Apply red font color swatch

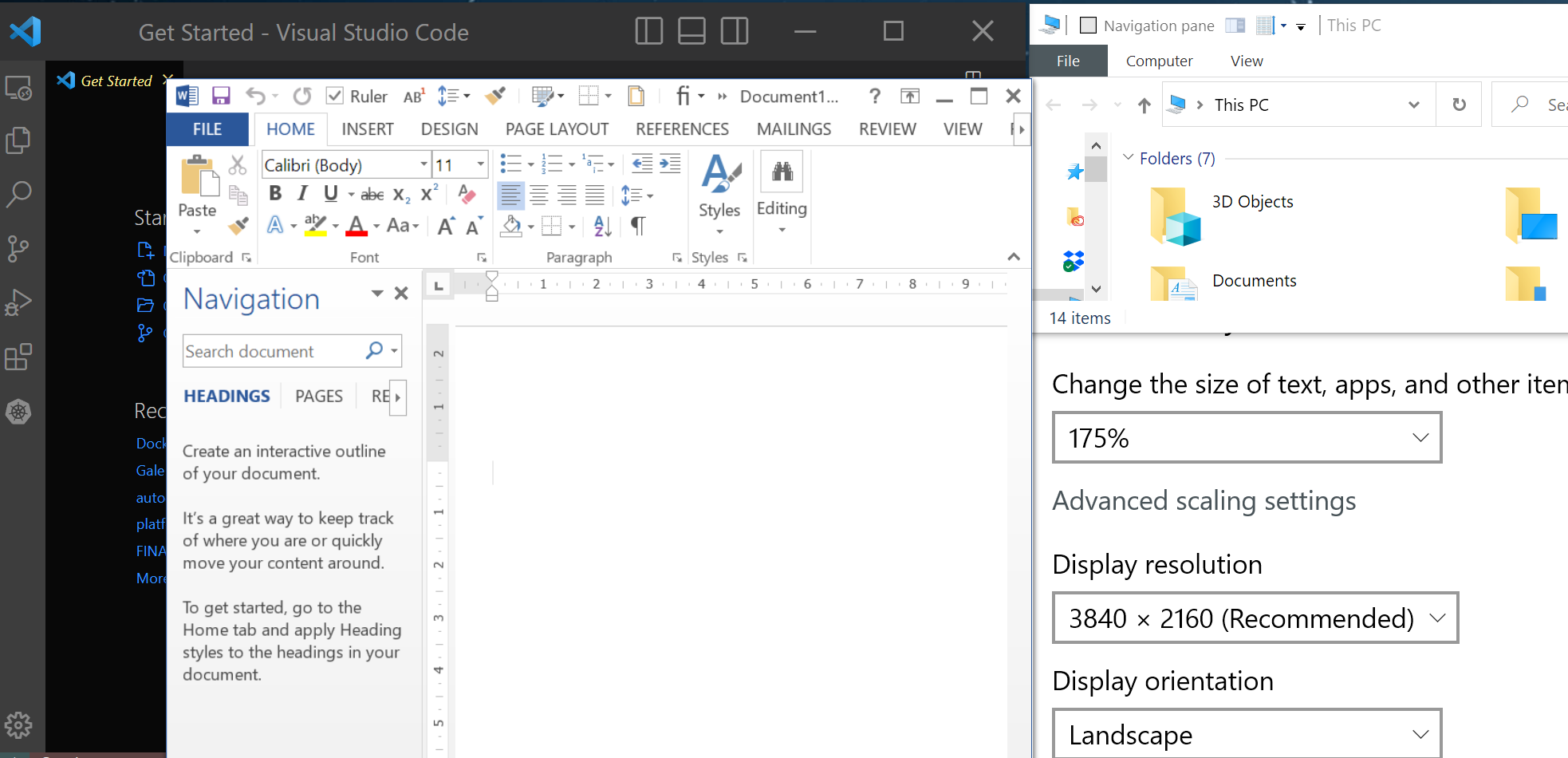(x=357, y=226)
